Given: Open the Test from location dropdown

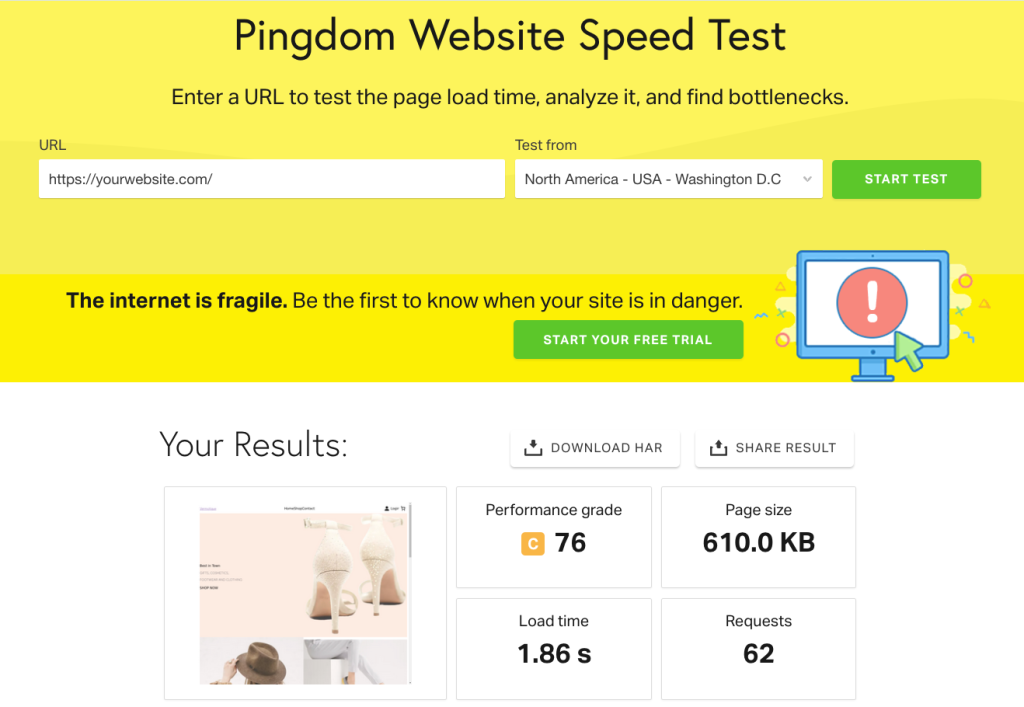Looking at the screenshot, I should click(668, 179).
